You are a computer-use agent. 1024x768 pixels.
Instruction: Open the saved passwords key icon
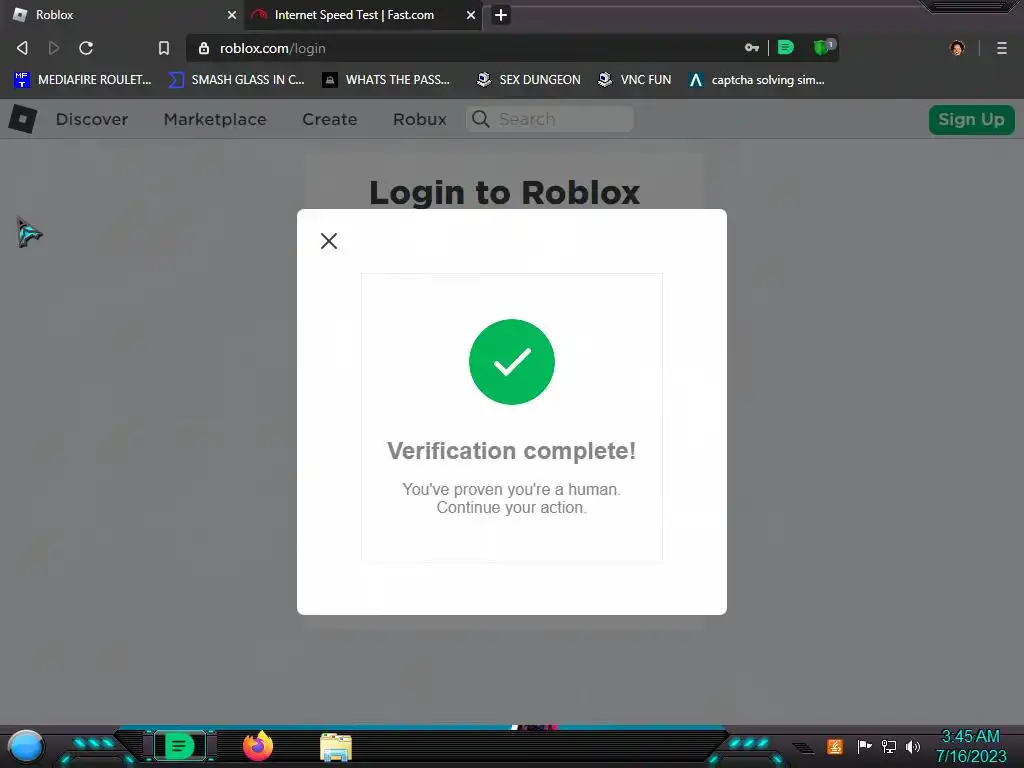pos(752,48)
